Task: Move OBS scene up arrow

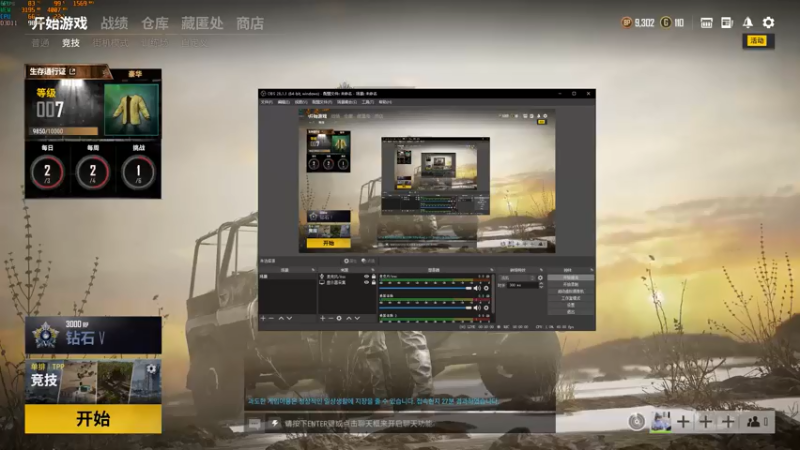Action: 281,318
